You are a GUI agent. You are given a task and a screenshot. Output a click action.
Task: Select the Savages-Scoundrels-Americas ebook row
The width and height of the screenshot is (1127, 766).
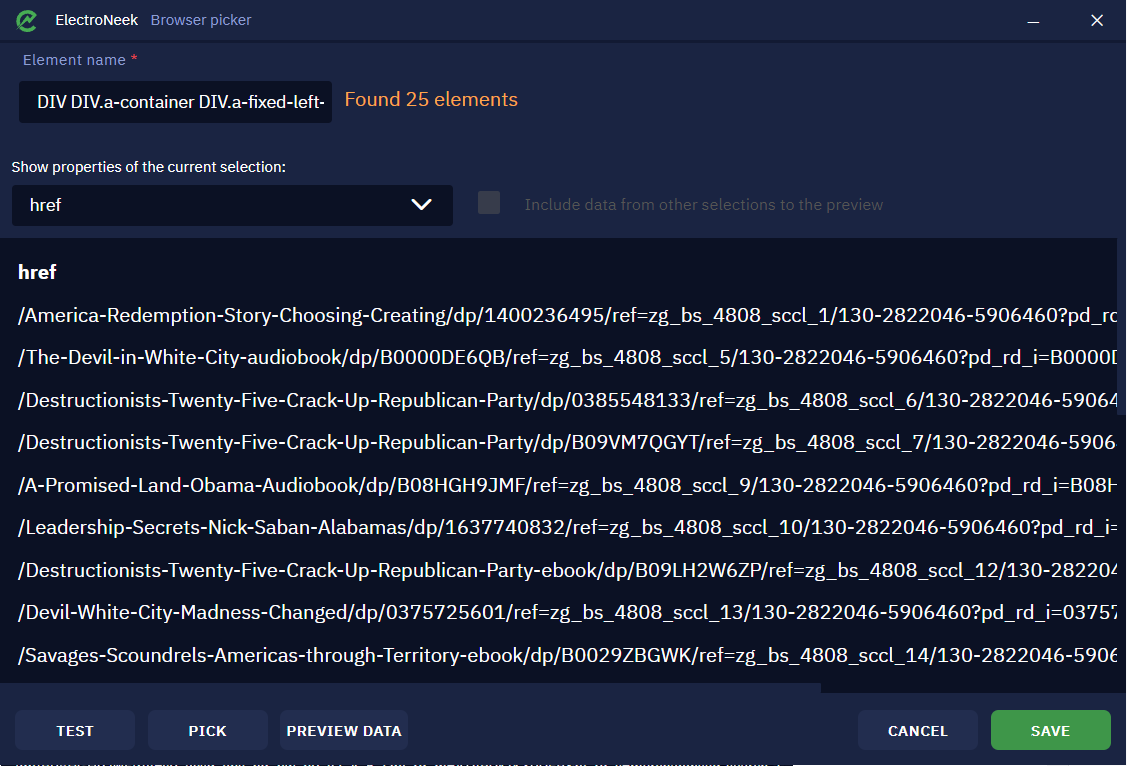coord(566,655)
